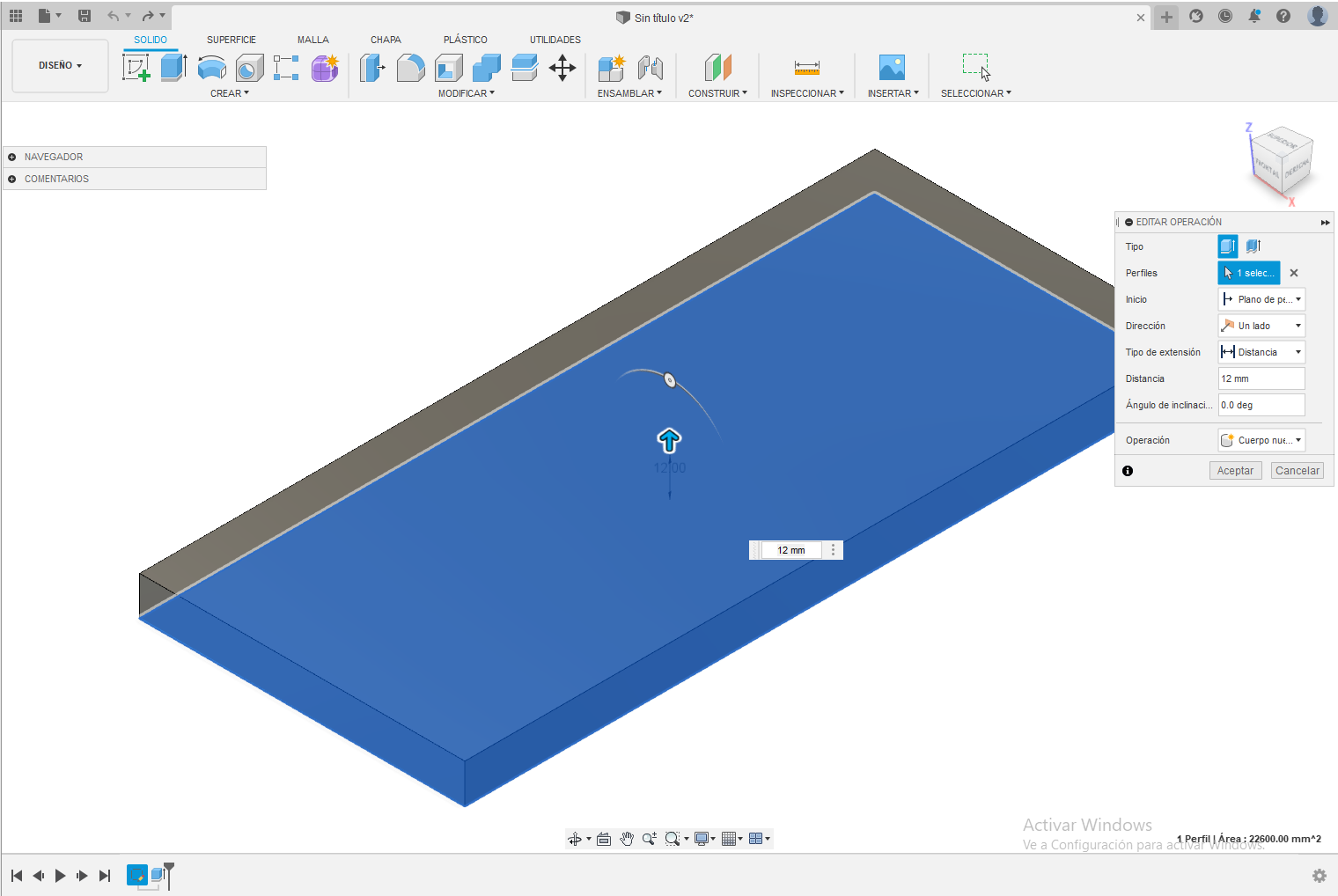Expand the CREAR menu
Screen dimensions: 1338x896
[230, 93]
